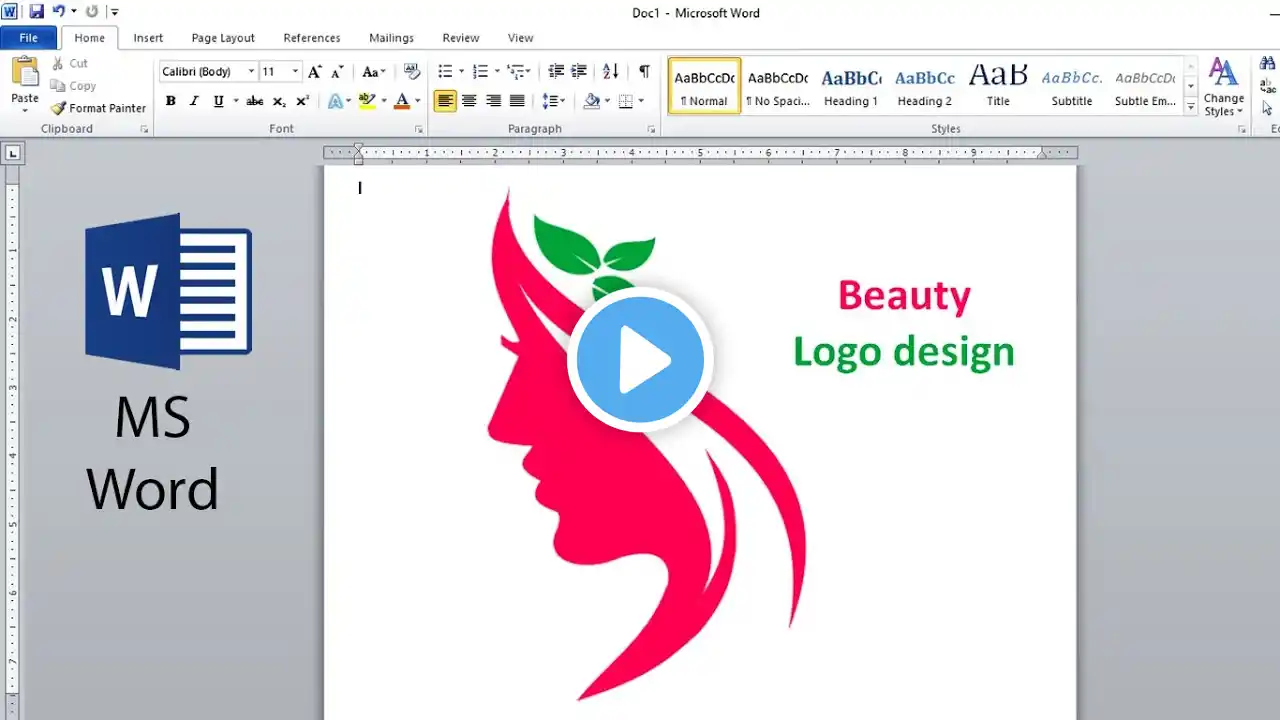Click the Center alignment icon
1280x720 pixels.
[x=469, y=101]
